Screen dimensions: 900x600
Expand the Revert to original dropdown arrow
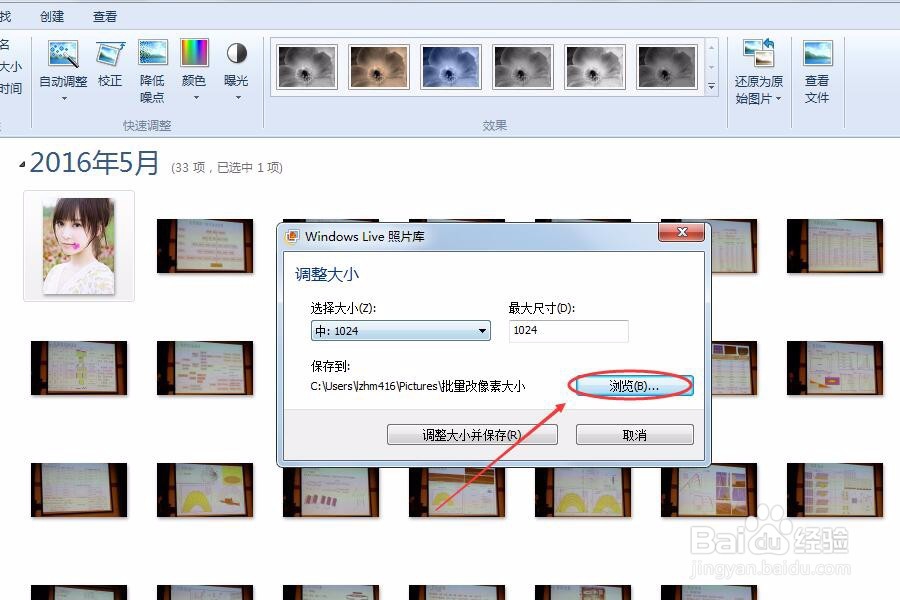tap(778, 99)
